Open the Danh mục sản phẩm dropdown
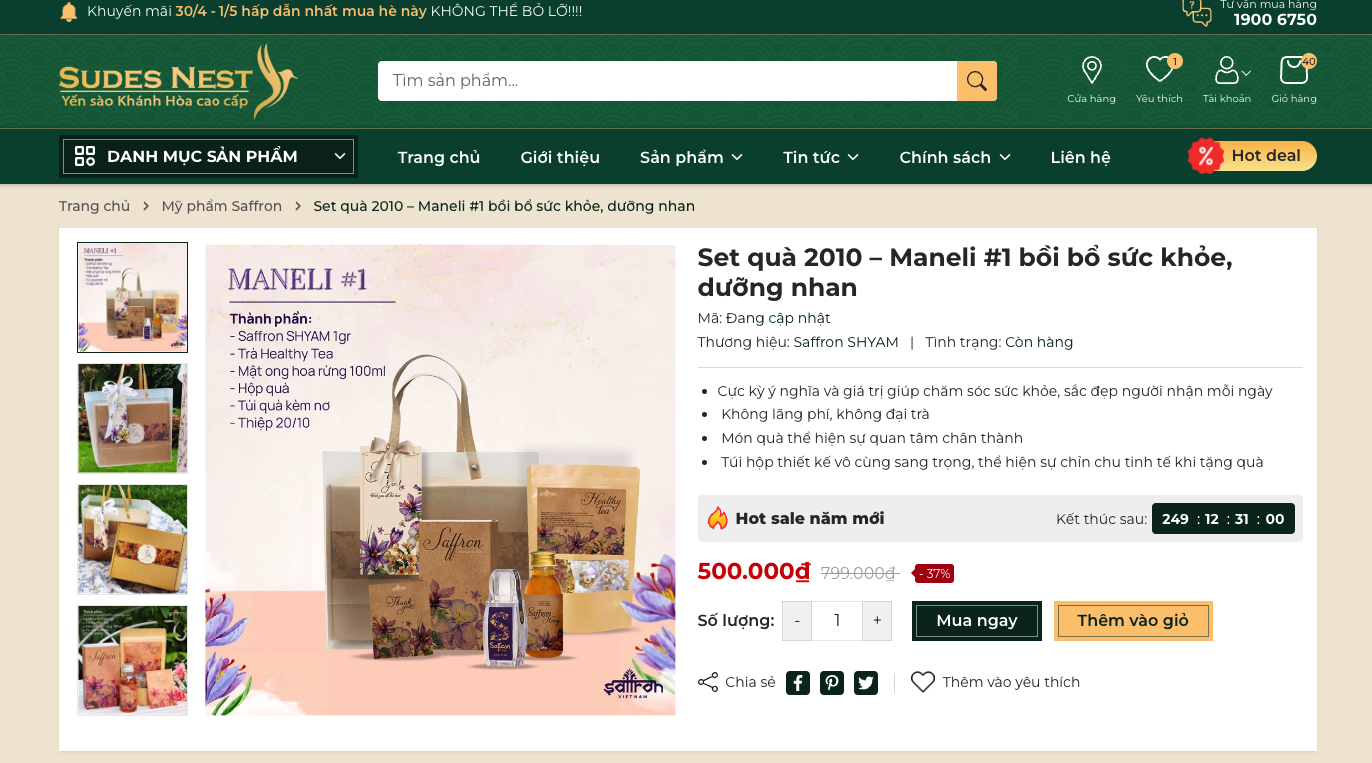The height and width of the screenshot is (763, 1372). 209,156
